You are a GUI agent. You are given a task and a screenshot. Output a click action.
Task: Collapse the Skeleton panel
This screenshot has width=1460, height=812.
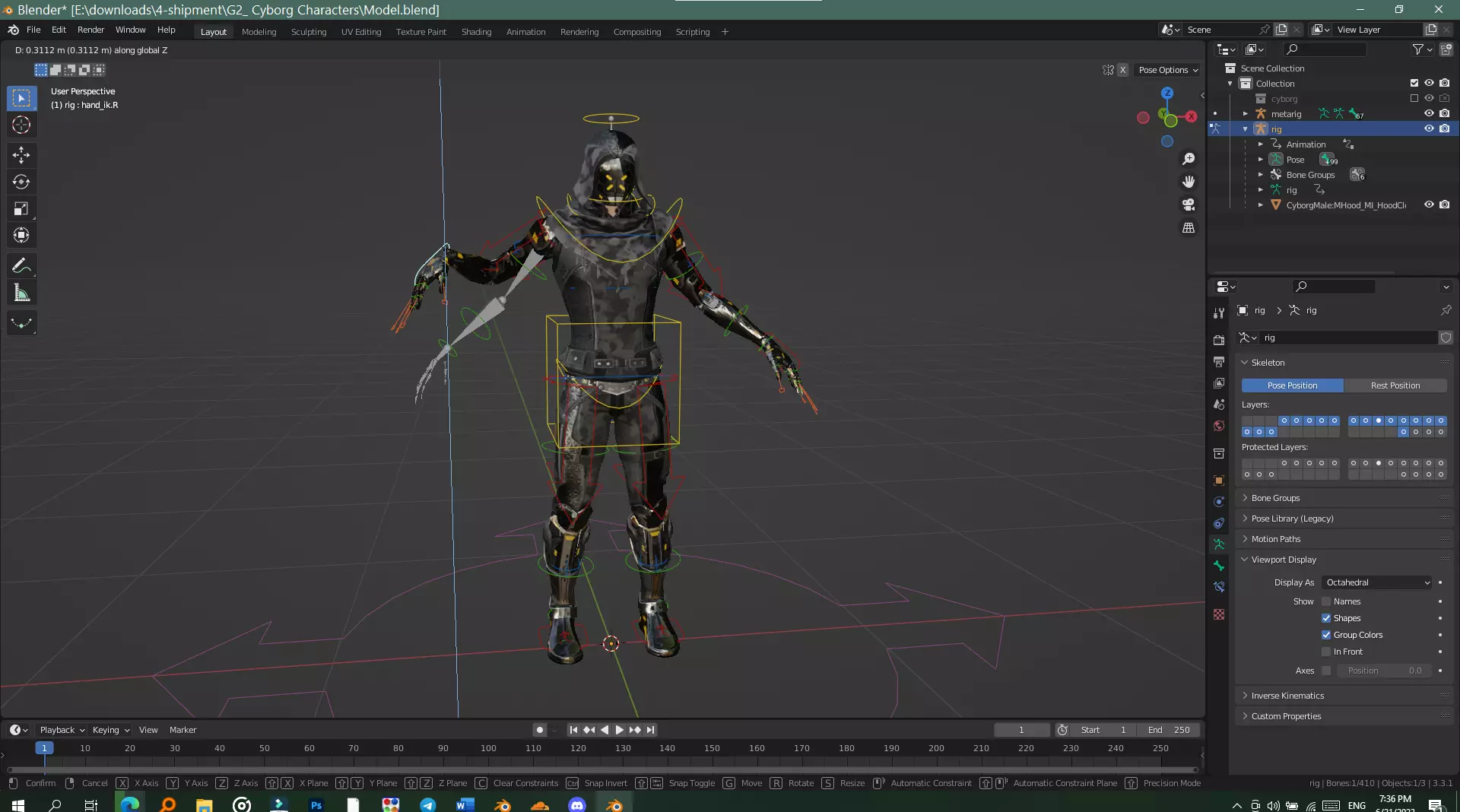click(x=1344, y=363)
